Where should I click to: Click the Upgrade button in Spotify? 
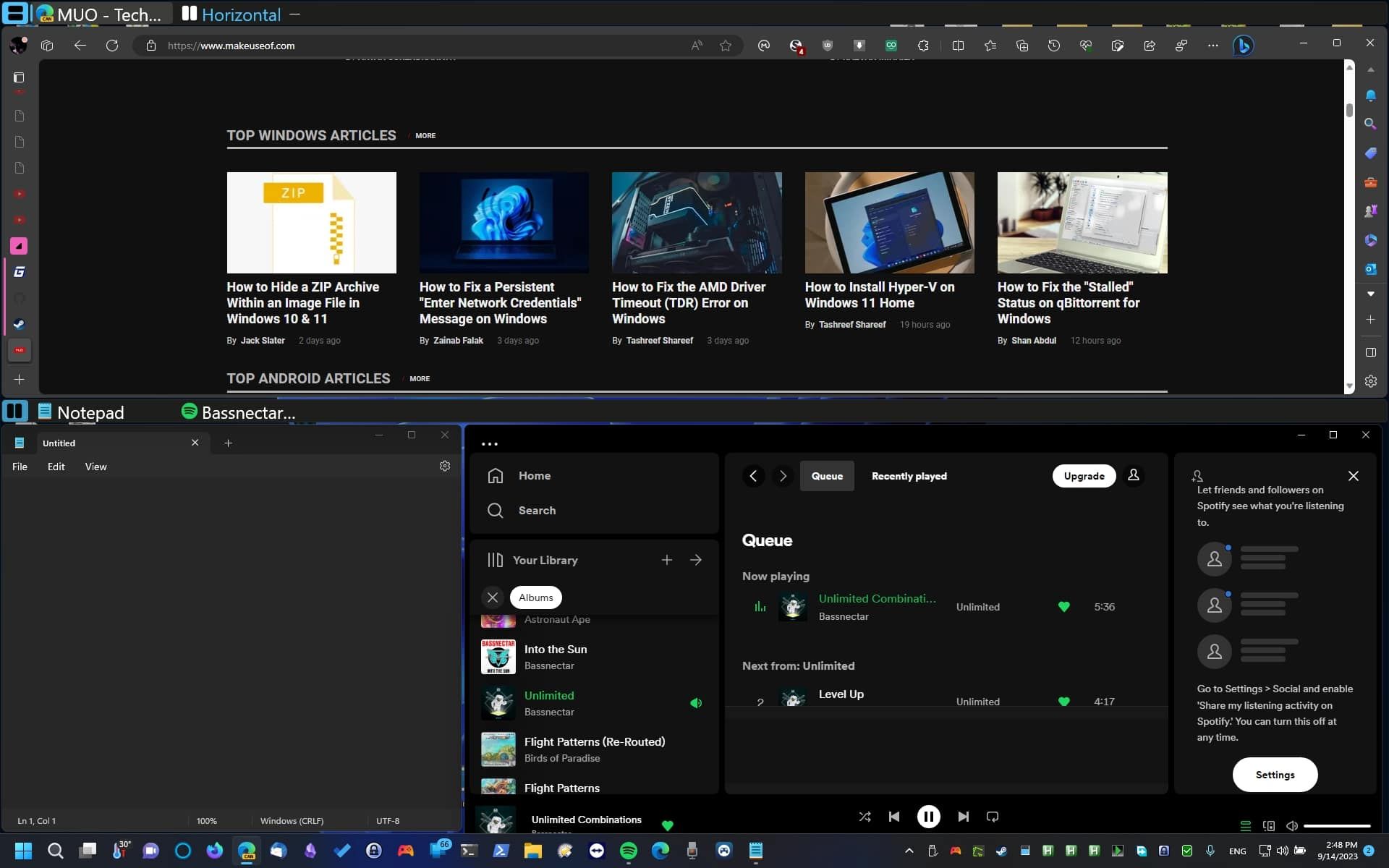pyautogui.click(x=1084, y=475)
